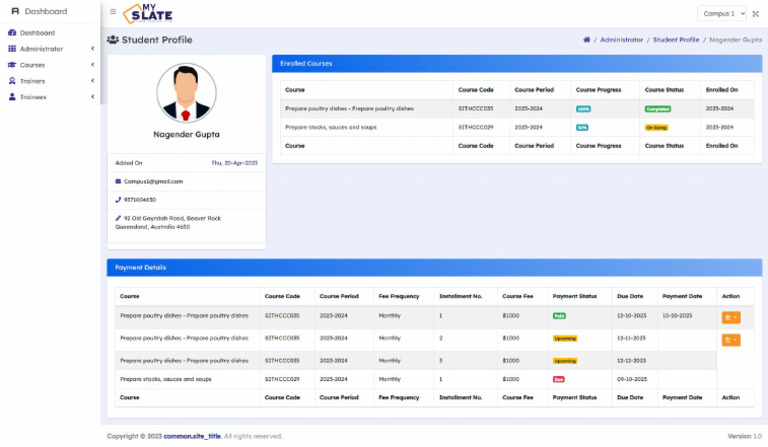Click the Administrator grid icon in sidebar
Screen dimensions: 768x447
click(12, 49)
